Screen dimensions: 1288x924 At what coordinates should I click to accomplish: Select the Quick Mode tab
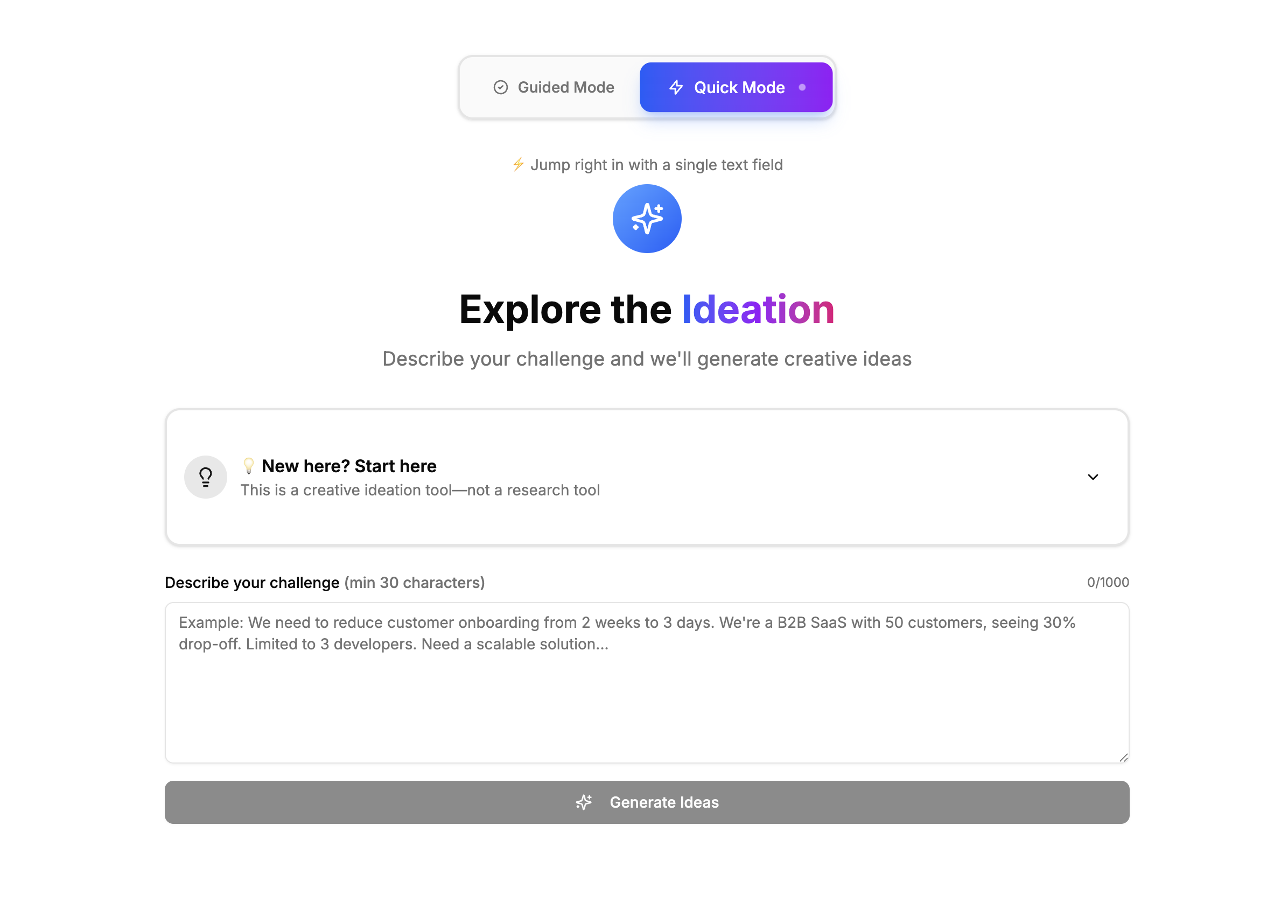[x=736, y=87]
